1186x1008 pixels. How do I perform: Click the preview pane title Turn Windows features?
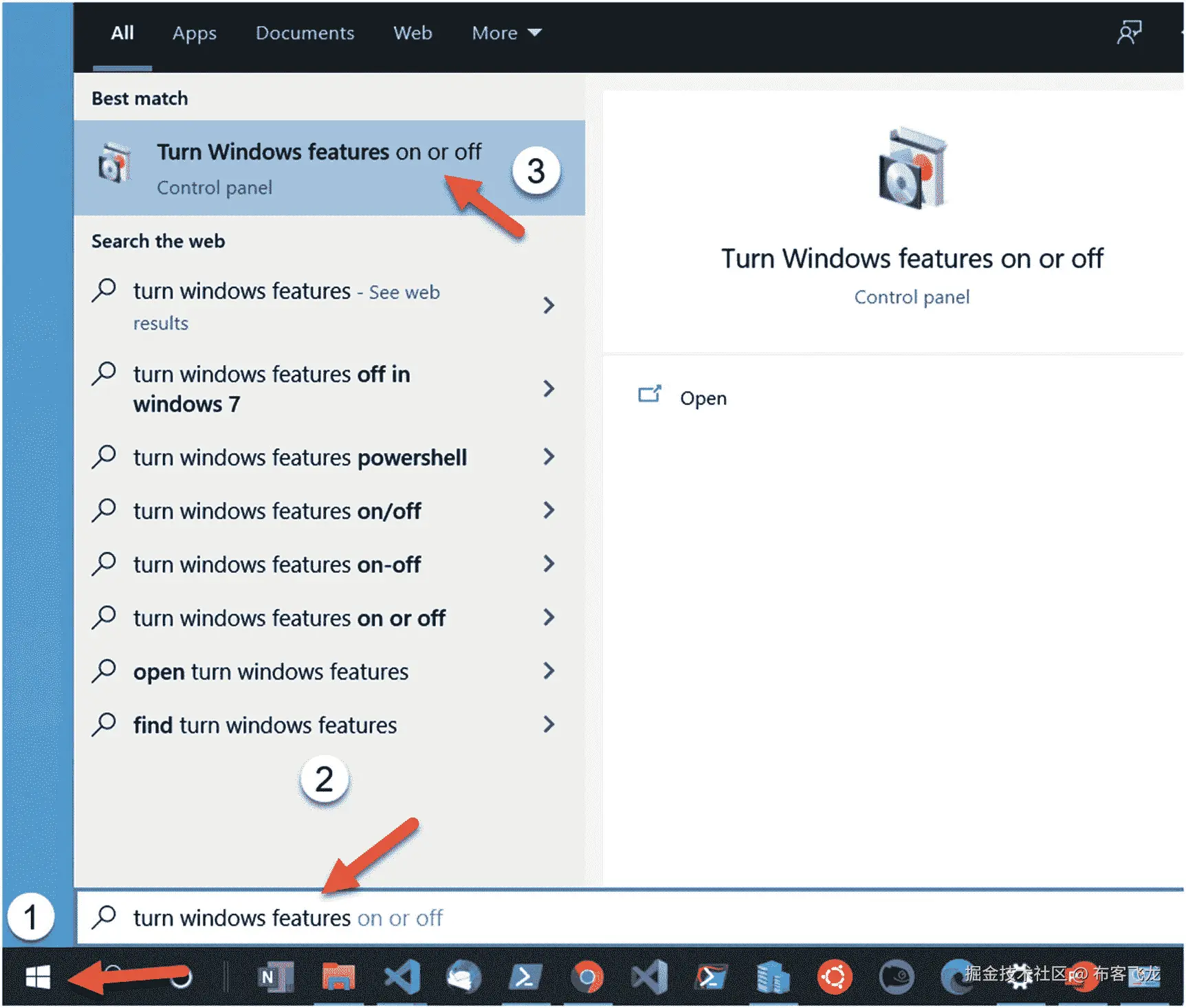(x=912, y=259)
